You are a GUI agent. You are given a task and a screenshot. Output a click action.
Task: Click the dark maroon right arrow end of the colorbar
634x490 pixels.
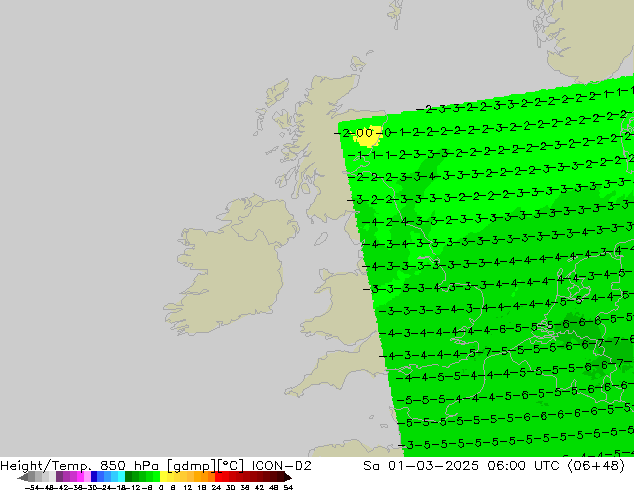[288, 477]
